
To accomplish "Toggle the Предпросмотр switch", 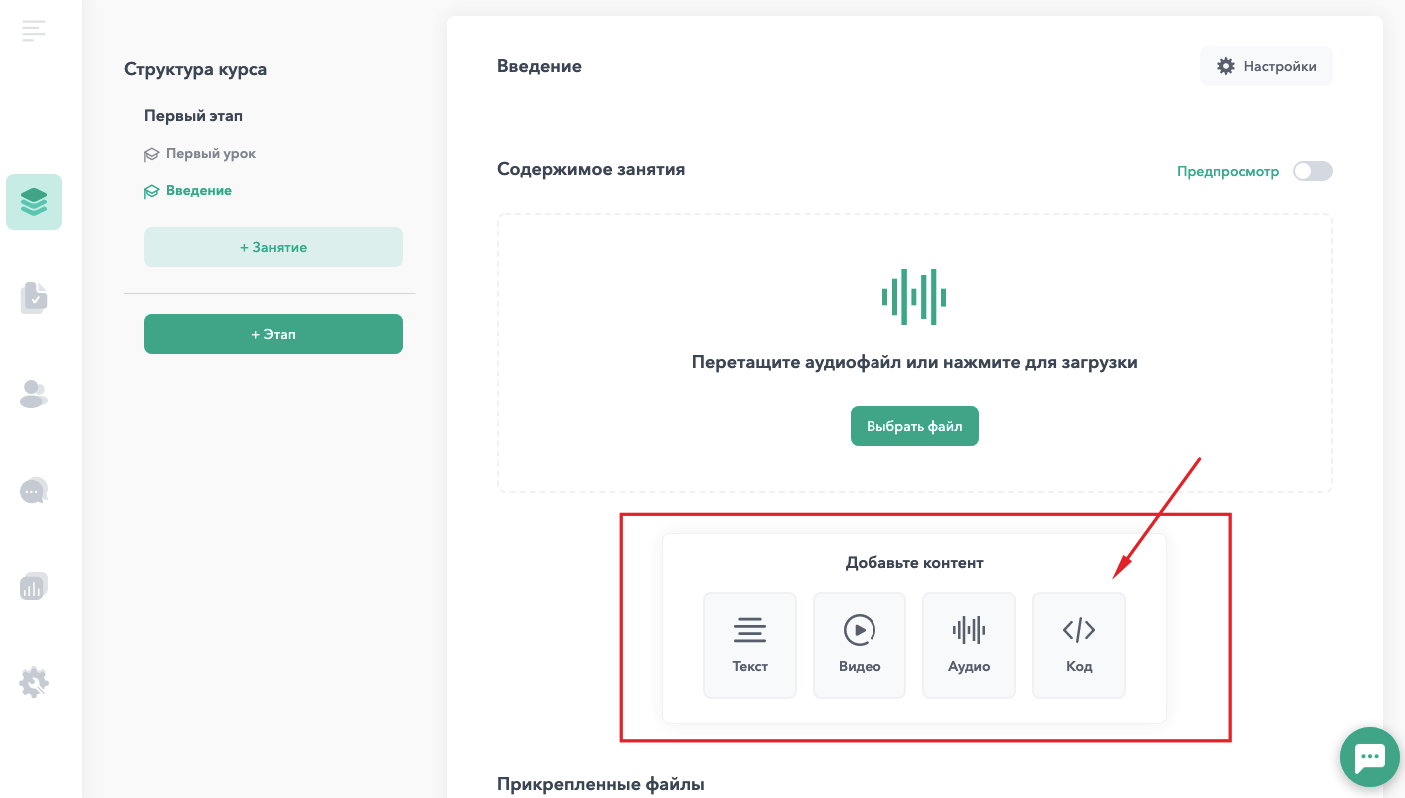I will click(1313, 171).
